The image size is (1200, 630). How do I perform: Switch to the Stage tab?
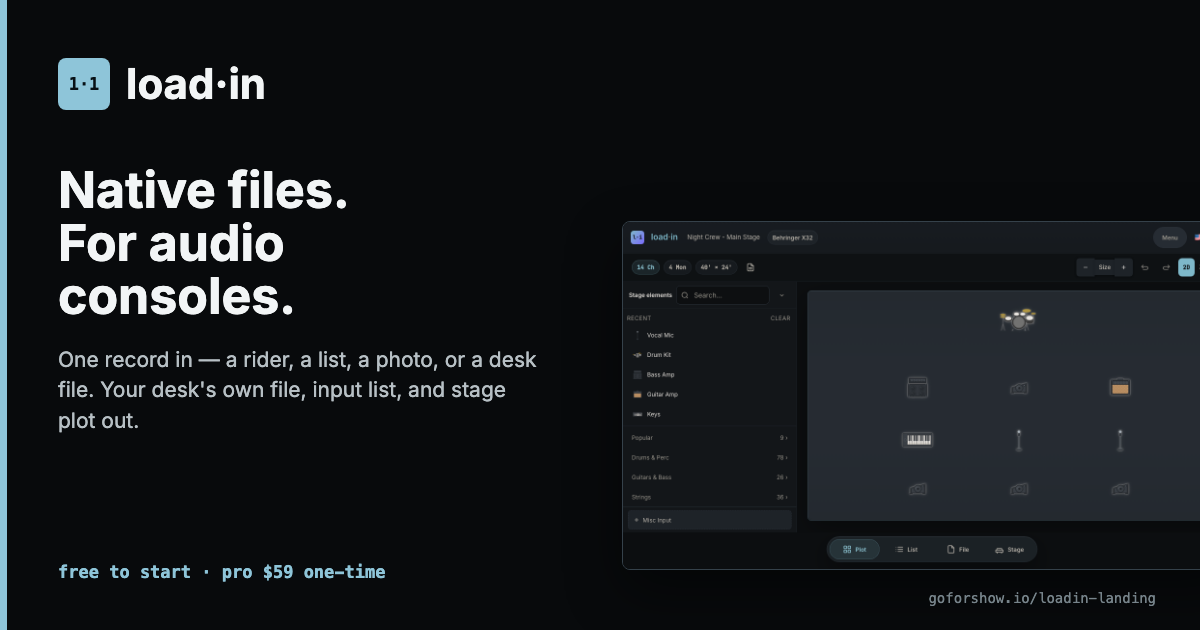1010,549
